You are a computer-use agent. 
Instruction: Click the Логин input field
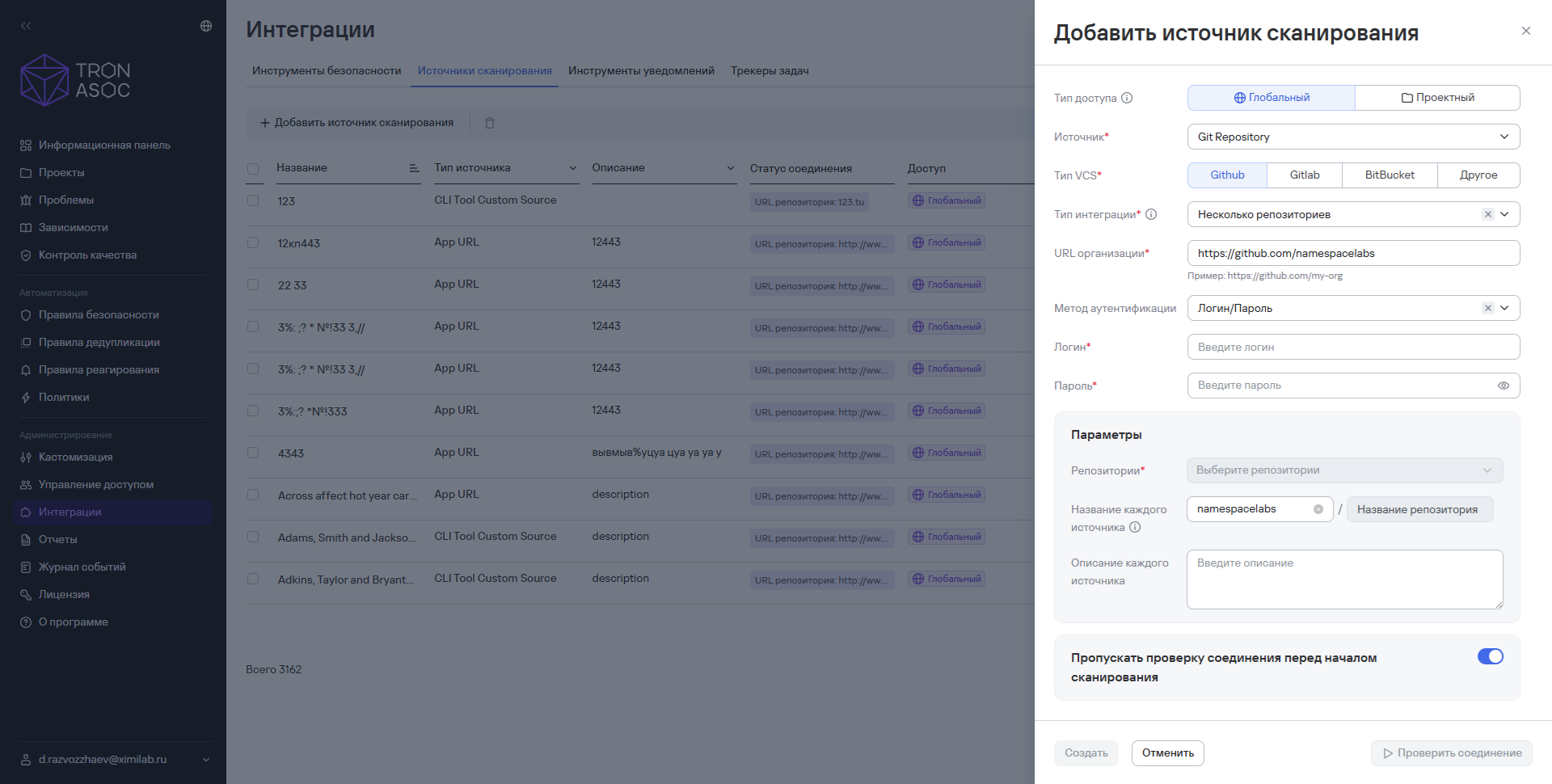1354,347
